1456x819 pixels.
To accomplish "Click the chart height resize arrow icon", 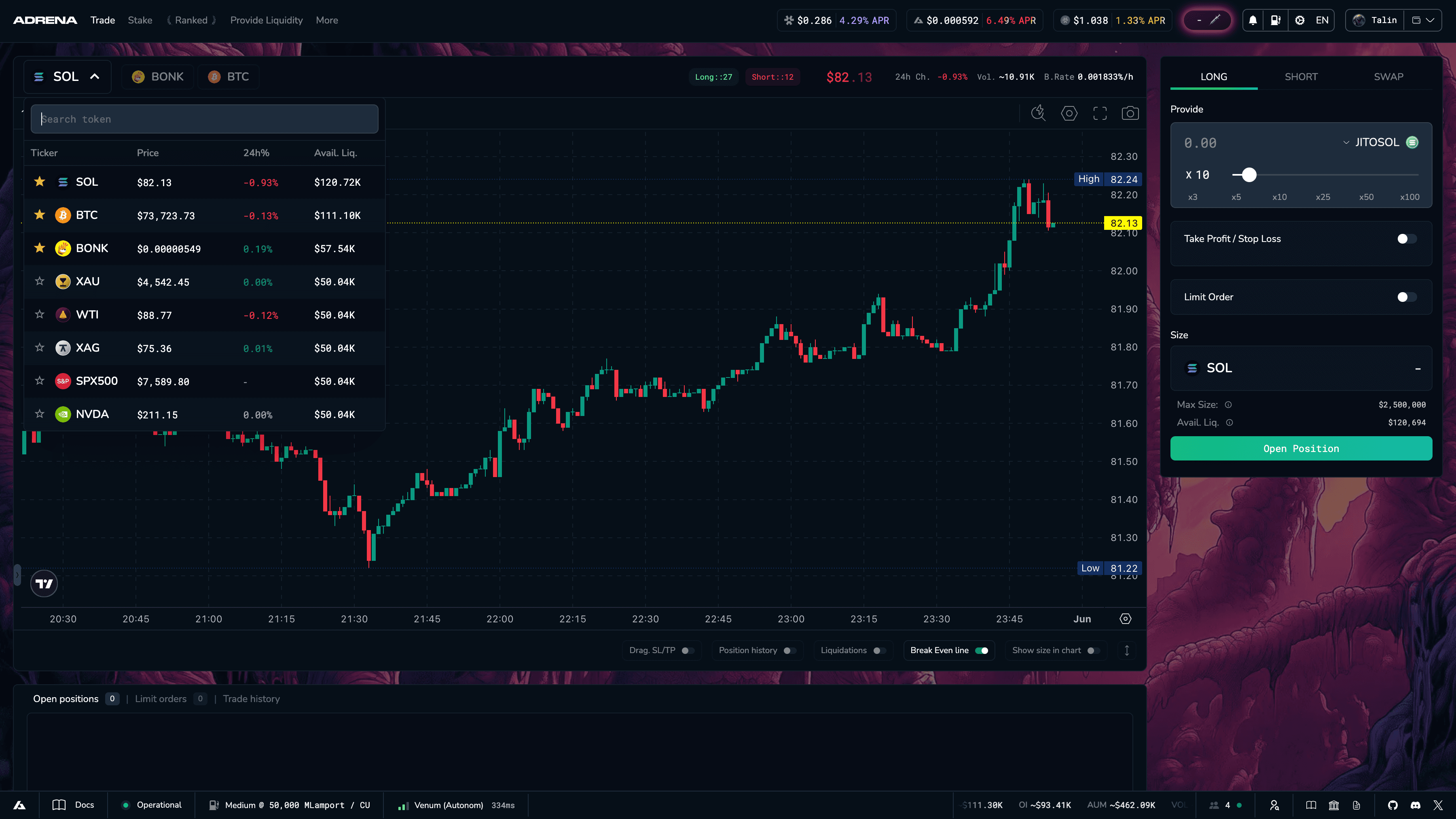I will point(1126,650).
